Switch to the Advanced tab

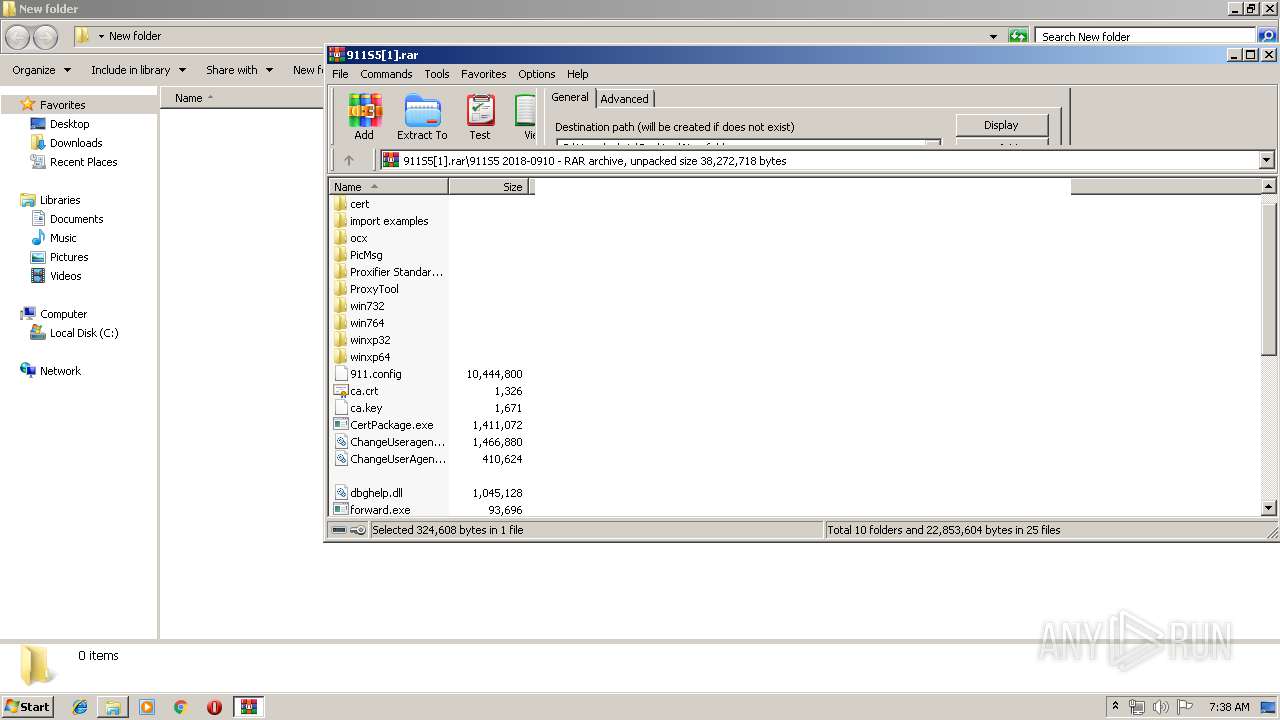click(624, 99)
